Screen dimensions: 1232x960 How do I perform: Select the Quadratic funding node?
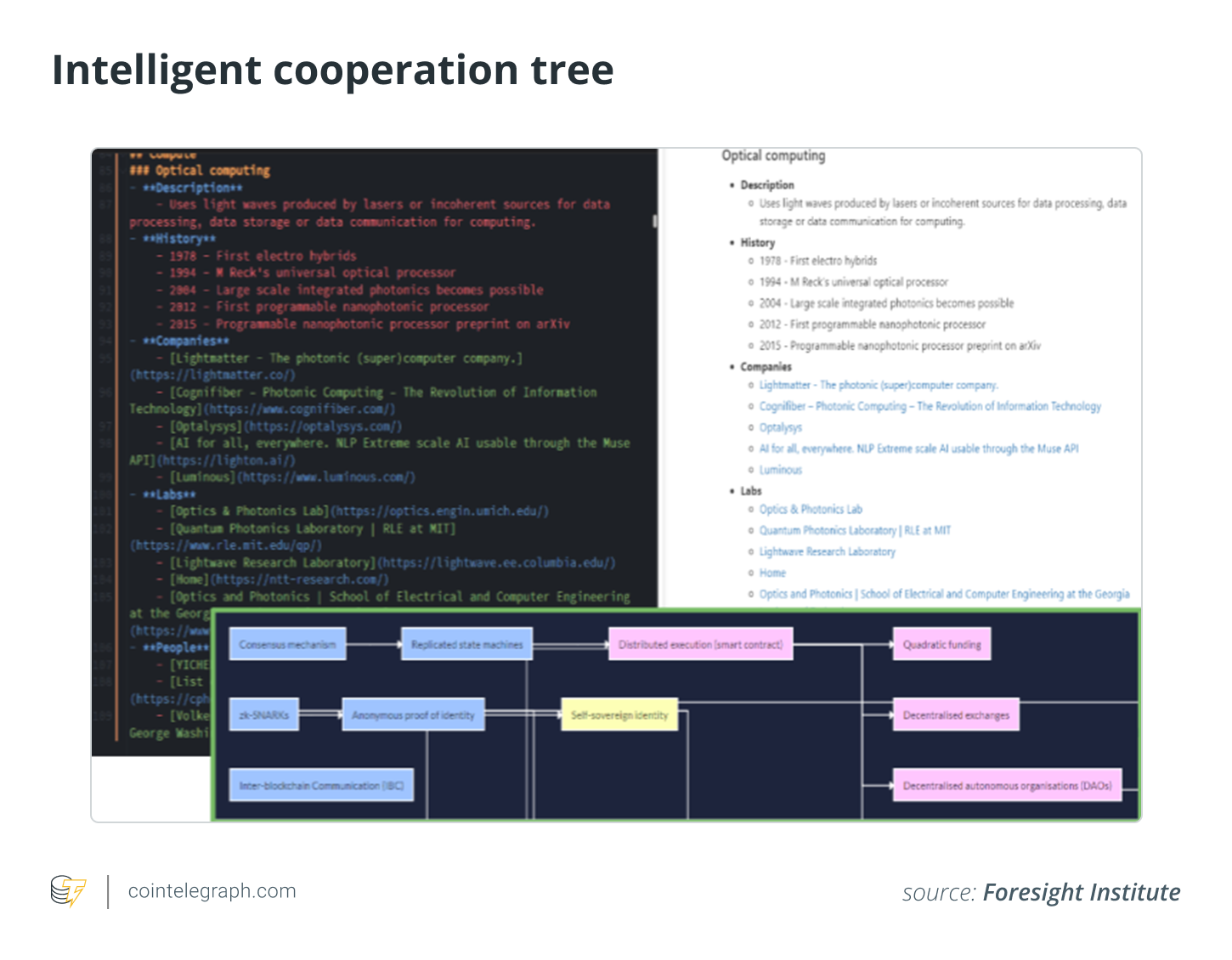[x=941, y=645]
